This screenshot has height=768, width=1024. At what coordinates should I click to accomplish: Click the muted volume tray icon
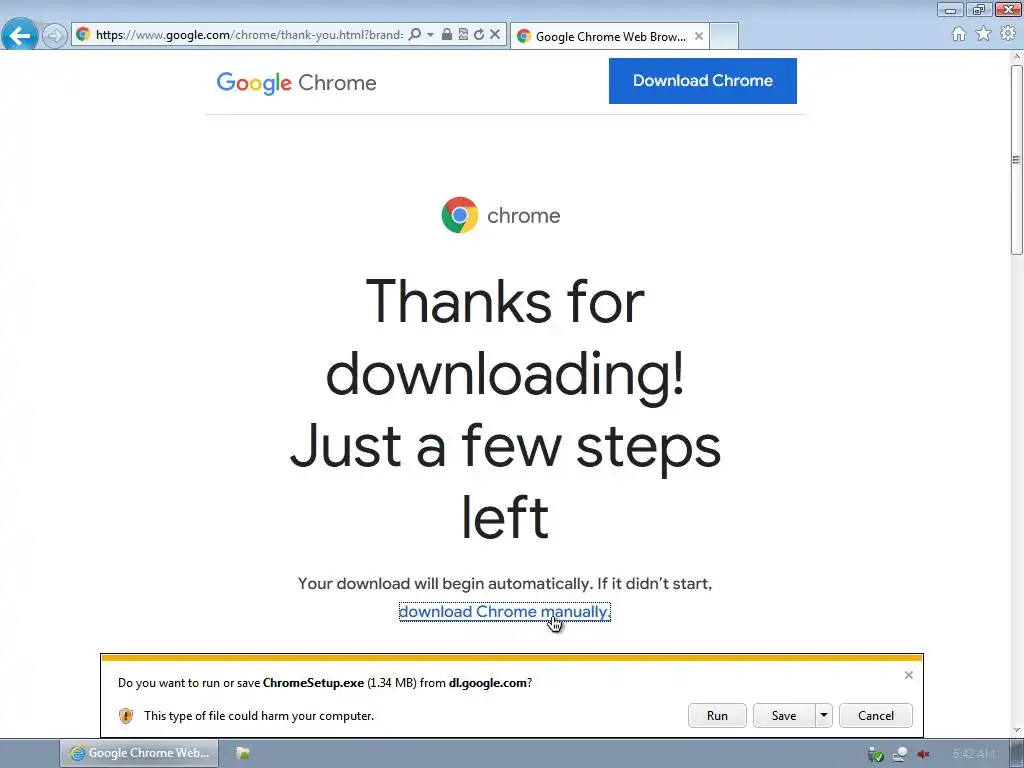pos(923,754)
